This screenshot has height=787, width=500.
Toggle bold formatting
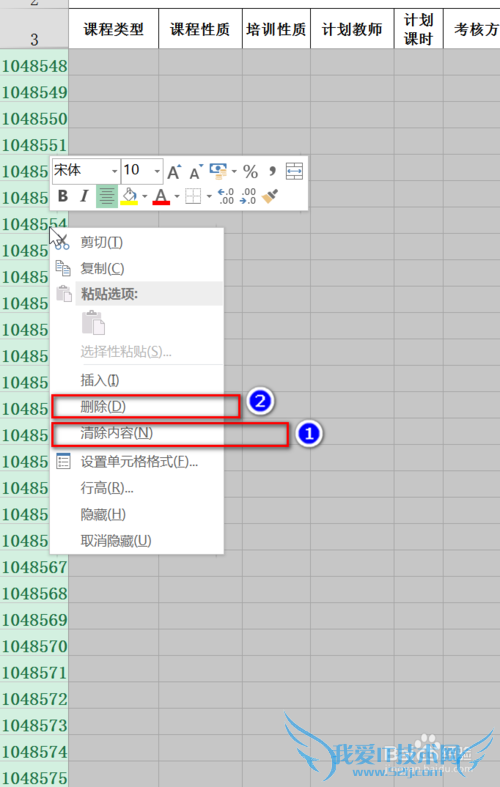(x=63, y=196)
